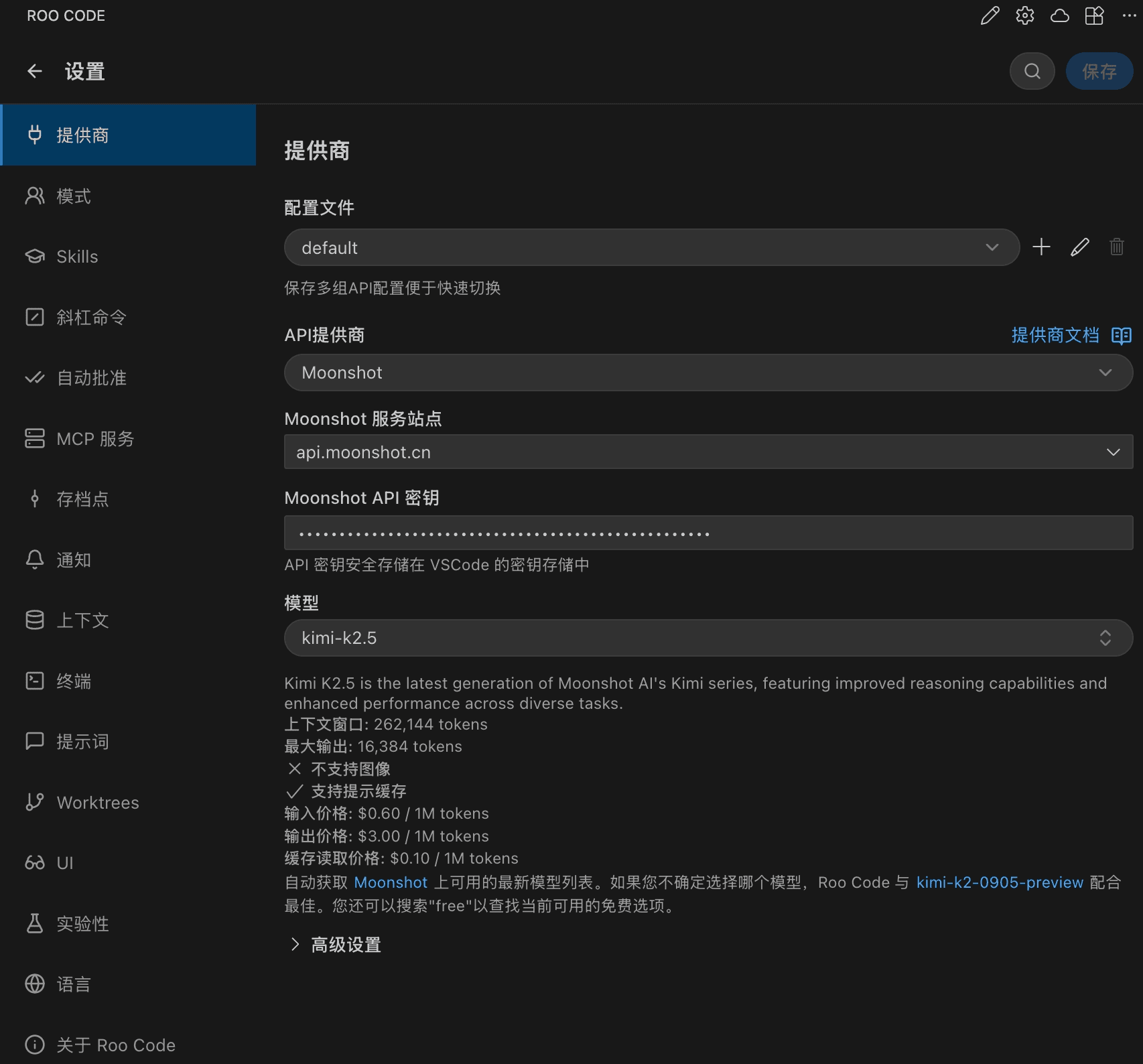Rename profile using the pencil edit icon
The width and height of the screenshot is (1143, 1064).
1079,247
